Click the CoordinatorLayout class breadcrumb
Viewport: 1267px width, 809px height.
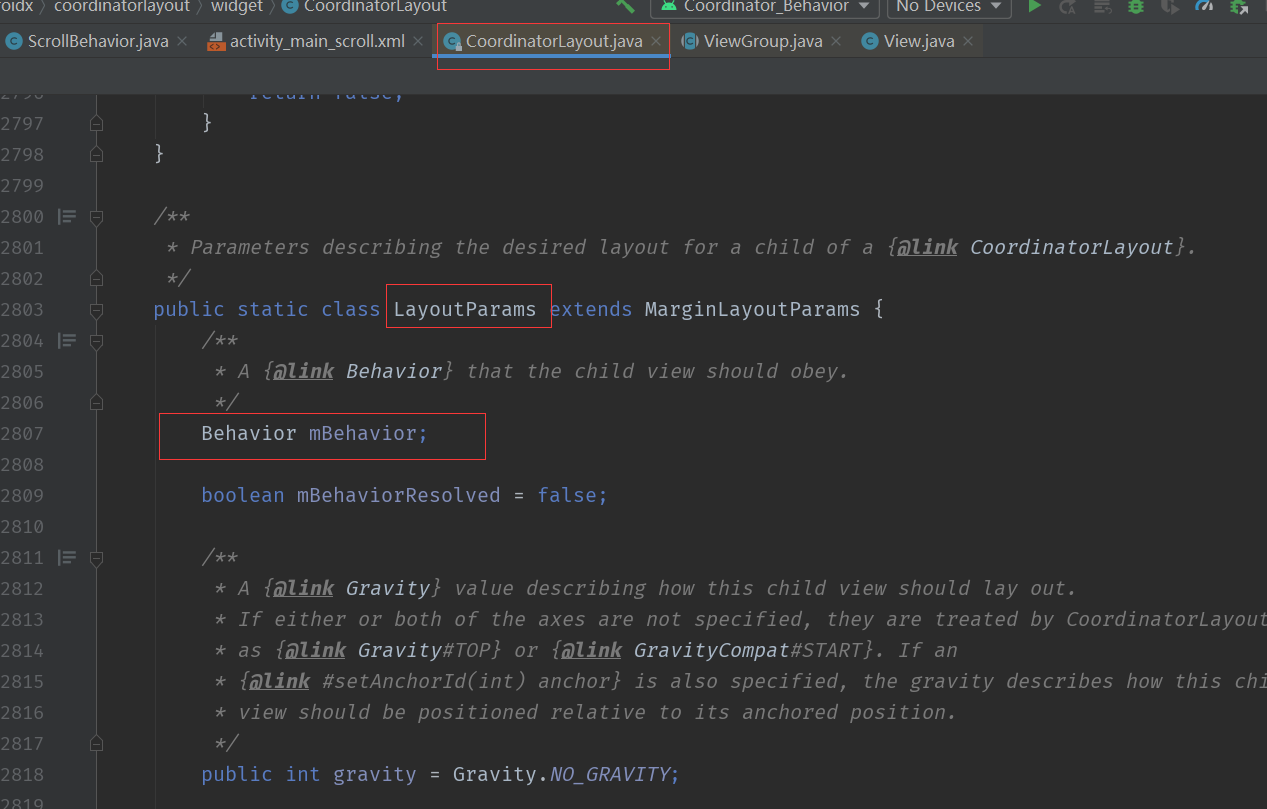point(364,6)
